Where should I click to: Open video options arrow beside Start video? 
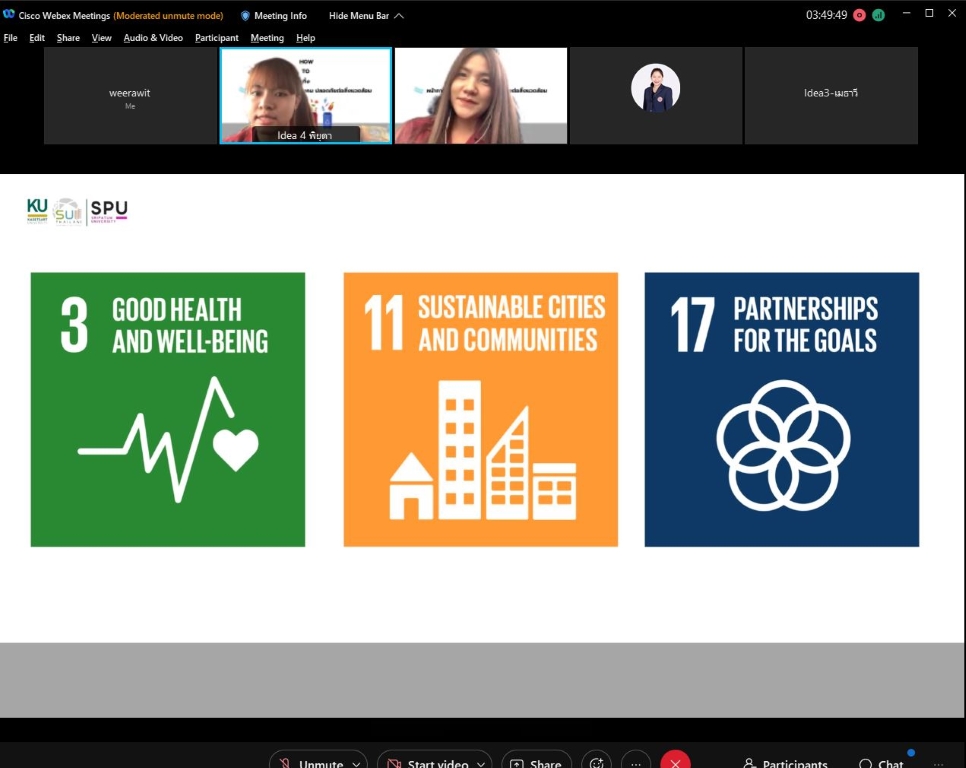(x=481, y=764)
